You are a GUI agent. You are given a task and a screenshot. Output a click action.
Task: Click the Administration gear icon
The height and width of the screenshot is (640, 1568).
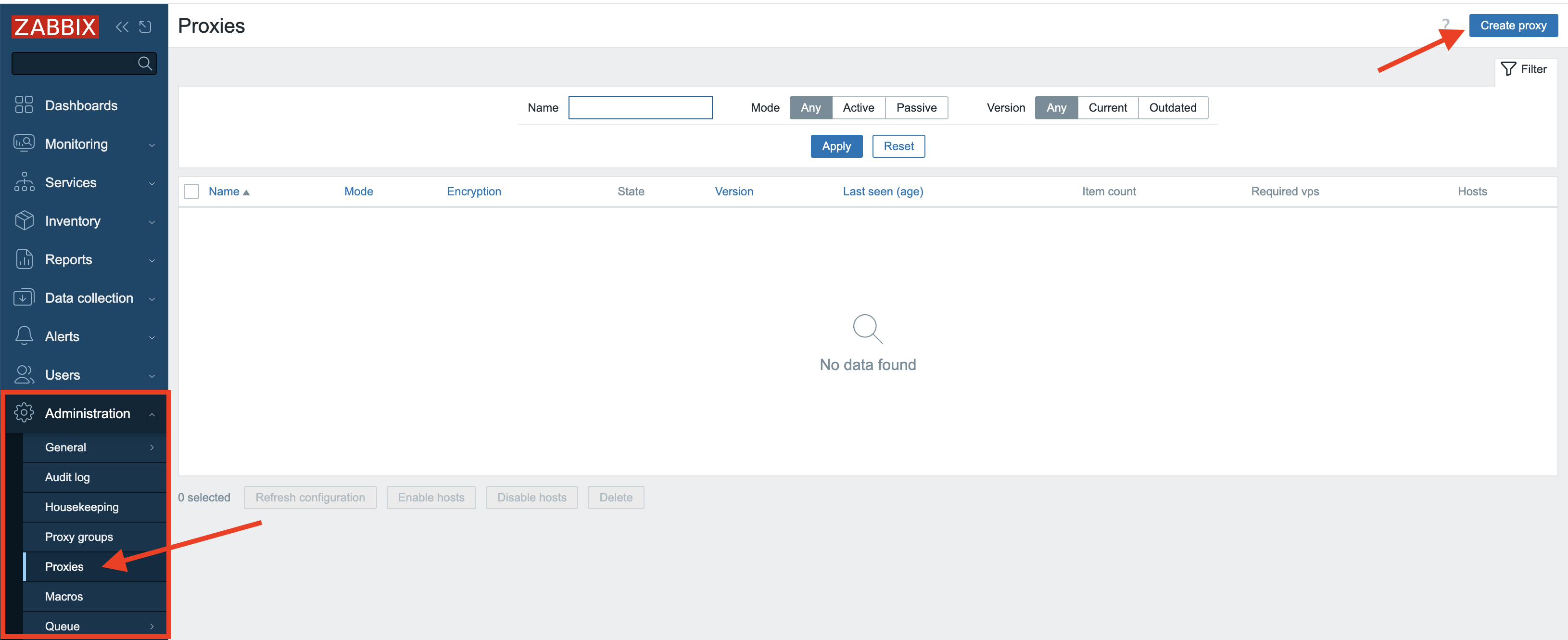[x=25, y=413]
